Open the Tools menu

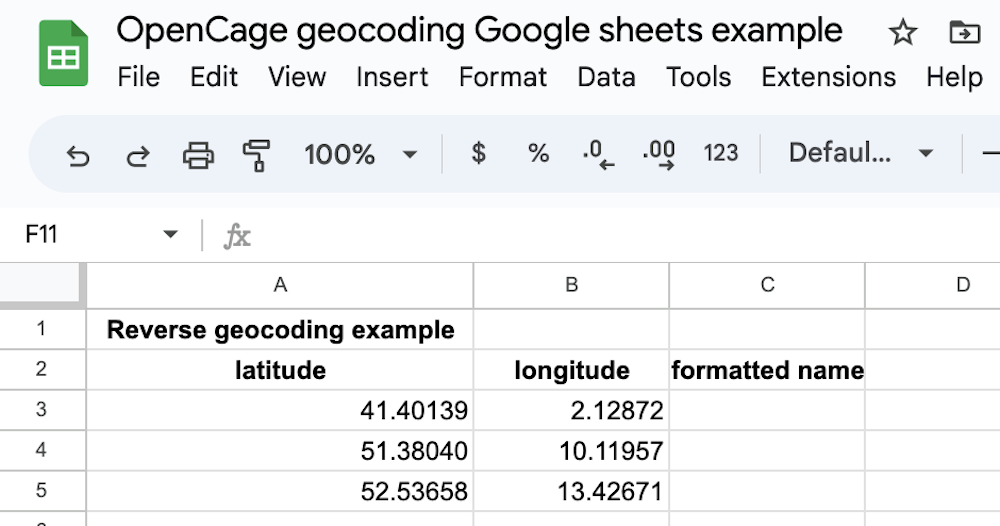(x=698, y=77)
